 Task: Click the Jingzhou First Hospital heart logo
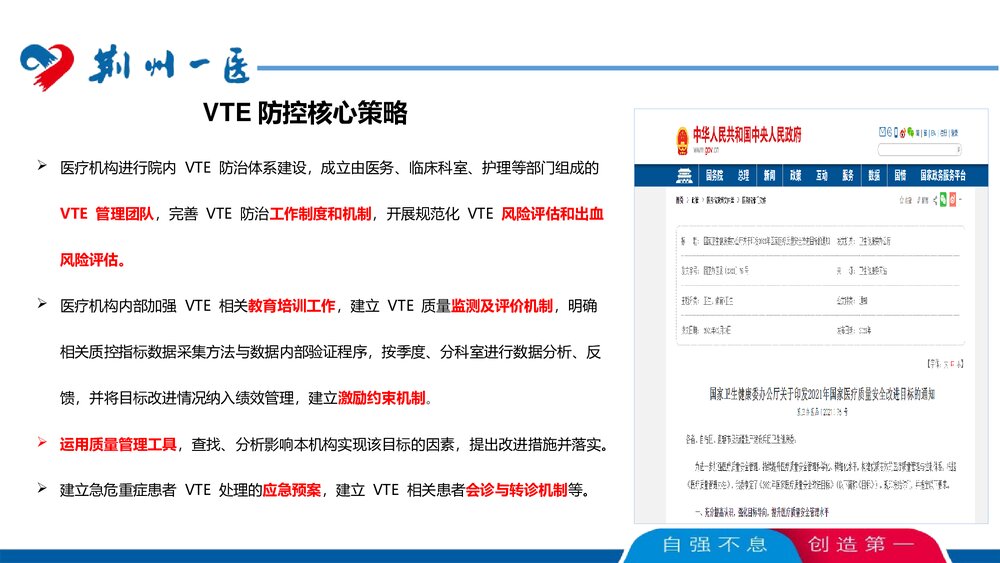click(x=47, y=66)
